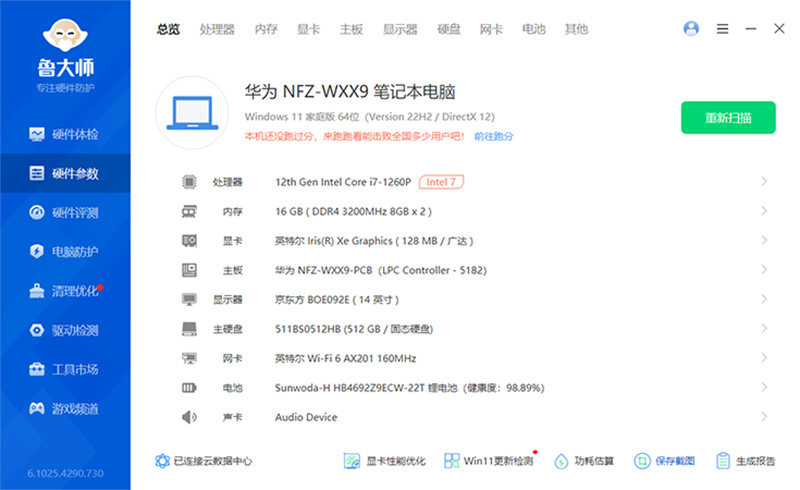Screen dimensions: 800x490
Task: Click 已连接云数据中心 status indicator
Action: [204, 461]
